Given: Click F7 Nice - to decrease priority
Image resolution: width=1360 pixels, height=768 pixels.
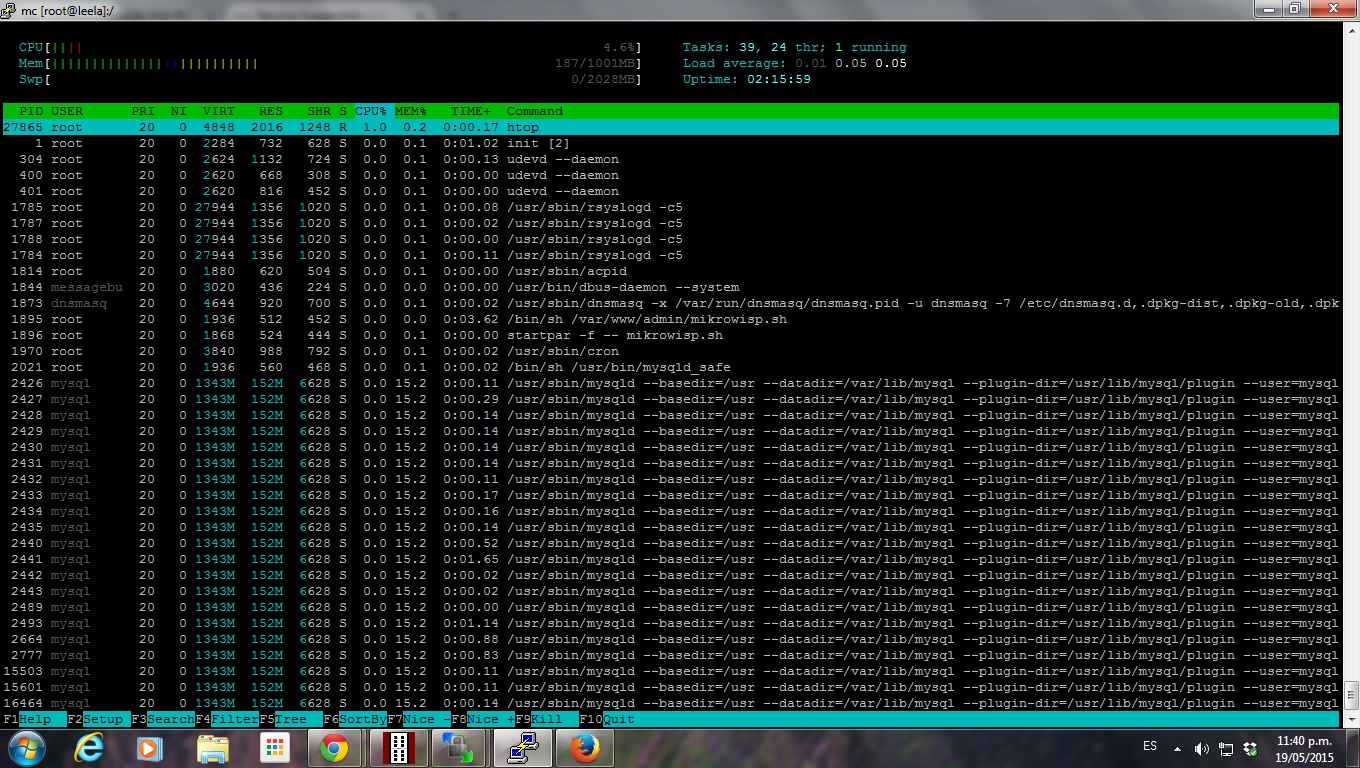Looking at the screenshot, I should 419,719.
